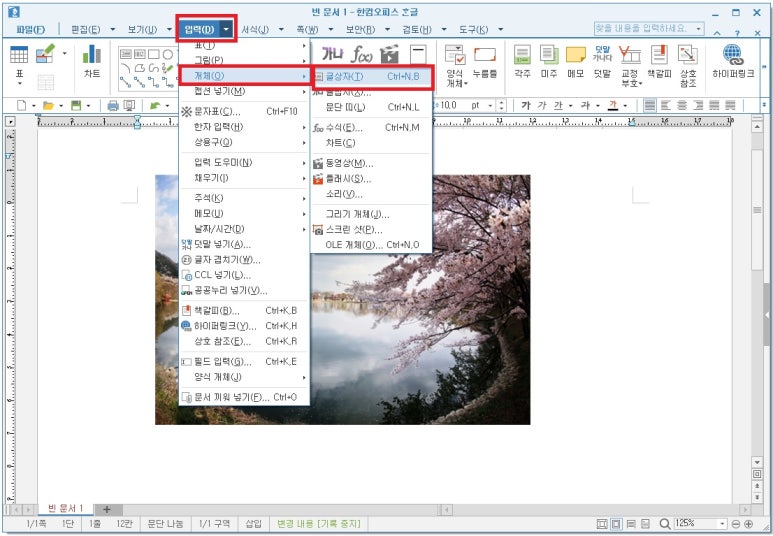Open the font size pt dropdown
The width and height of the screenshot is (773, 536).
490,106
